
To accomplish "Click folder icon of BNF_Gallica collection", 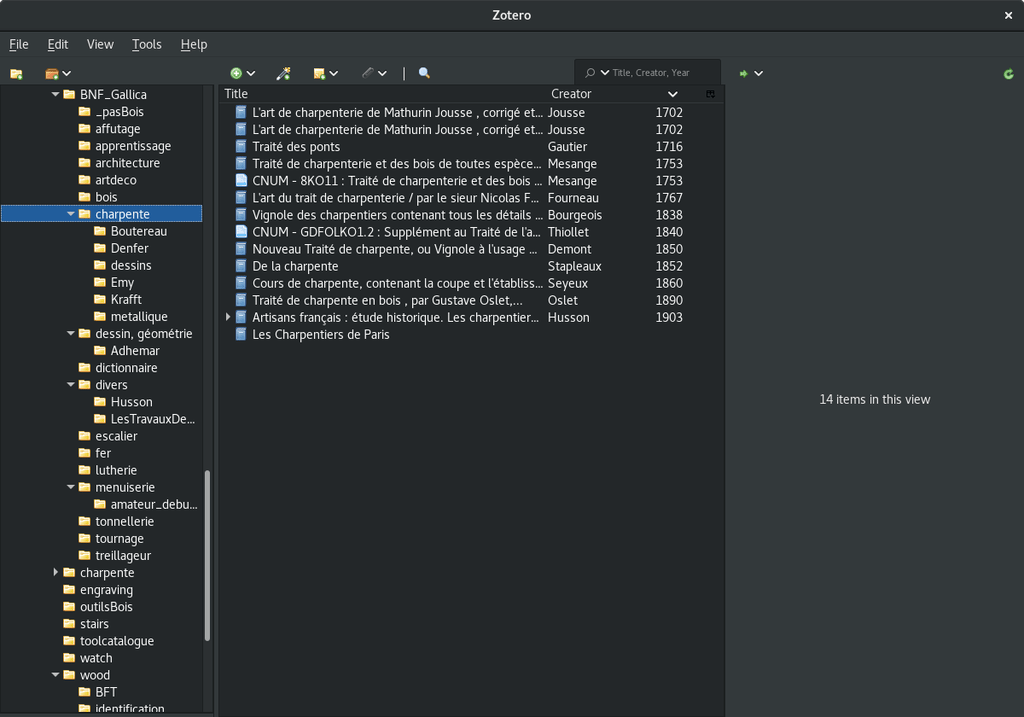I will click(x=69, y=94).
